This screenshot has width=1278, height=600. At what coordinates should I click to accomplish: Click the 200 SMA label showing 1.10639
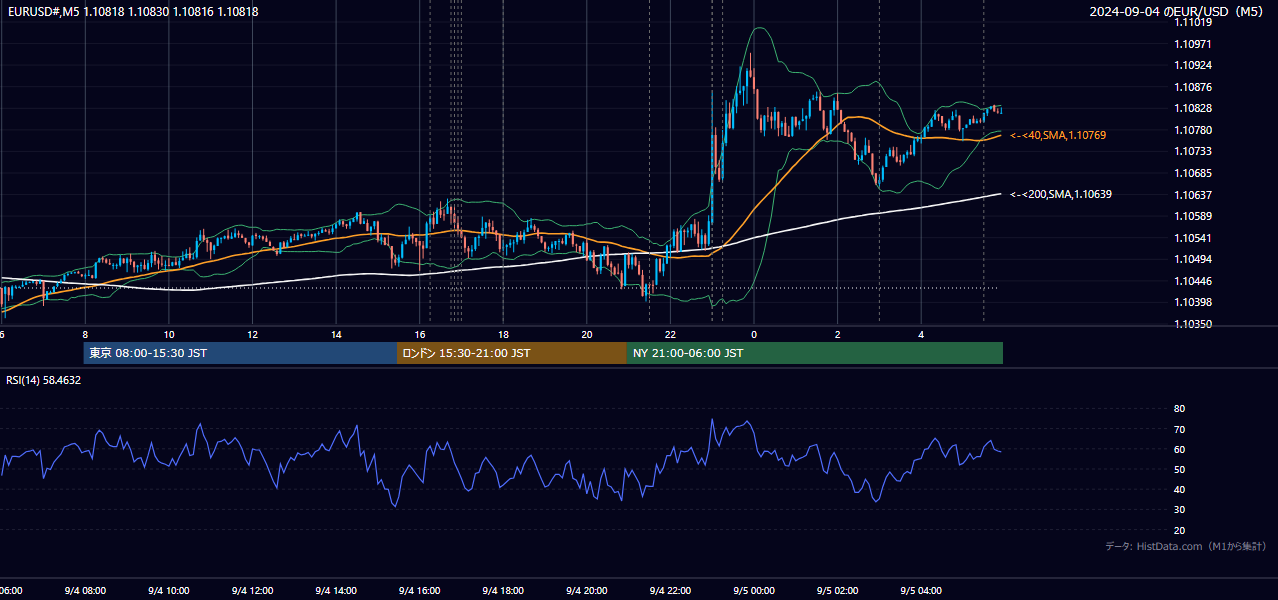coord(1061,195)
